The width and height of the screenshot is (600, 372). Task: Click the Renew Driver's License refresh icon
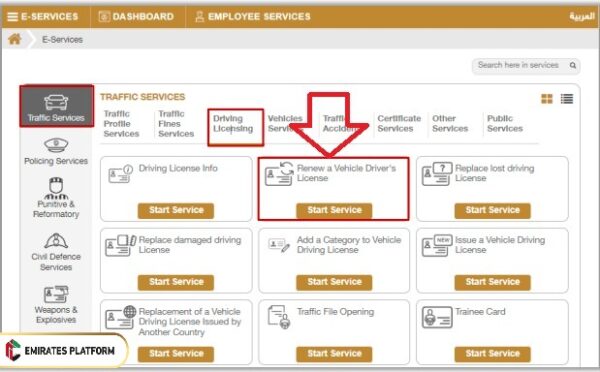pyautogui.click(x=279, y=174)
